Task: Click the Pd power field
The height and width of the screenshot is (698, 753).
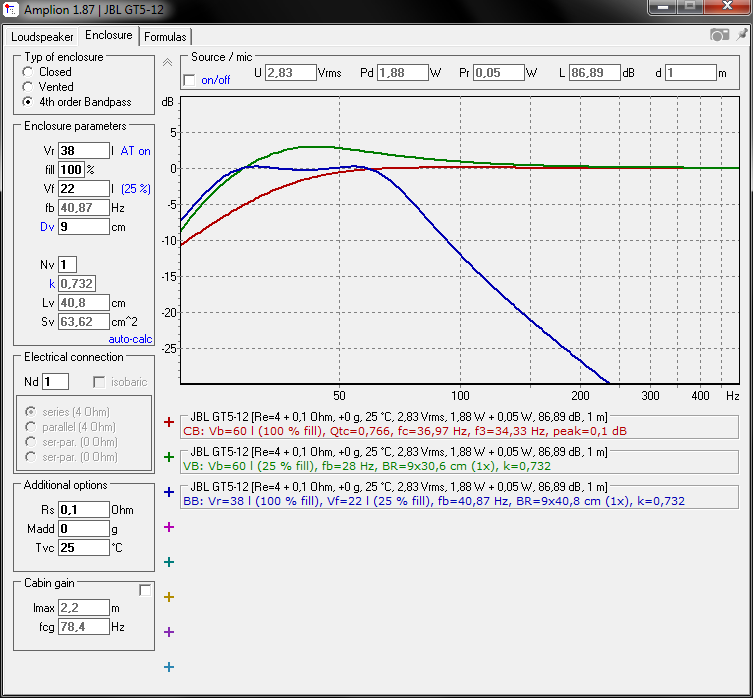Action: (x=402, y=73)
